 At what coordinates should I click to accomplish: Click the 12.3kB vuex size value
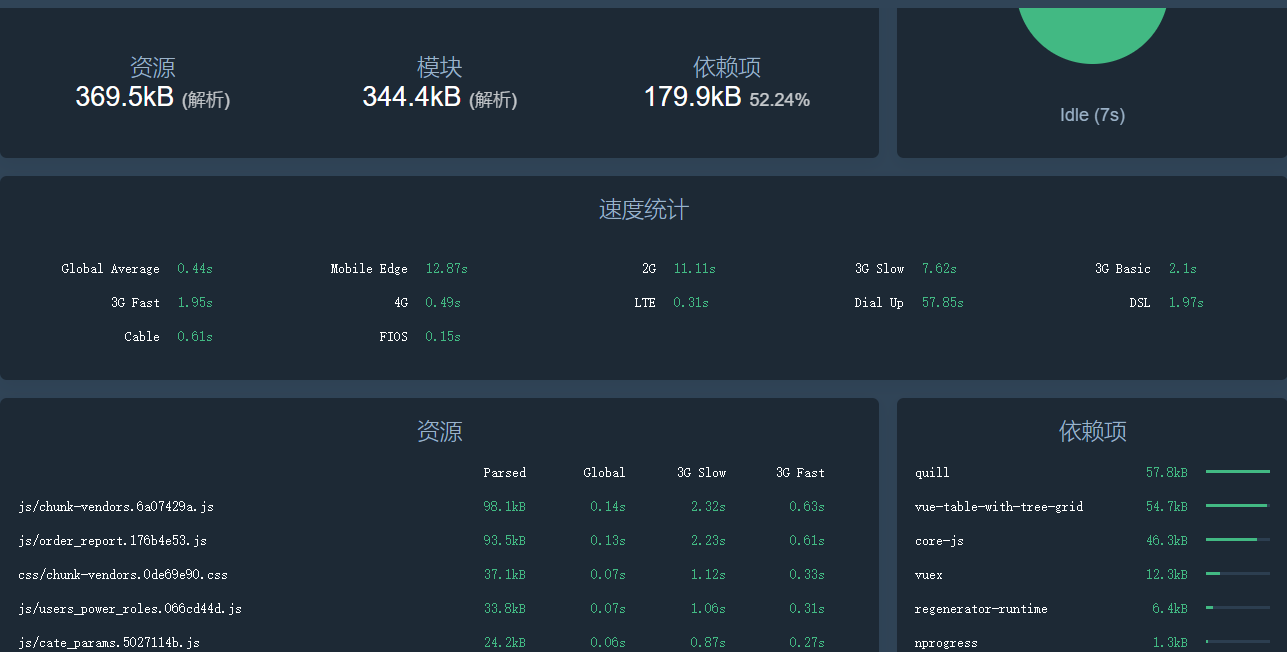(1167, 575)
